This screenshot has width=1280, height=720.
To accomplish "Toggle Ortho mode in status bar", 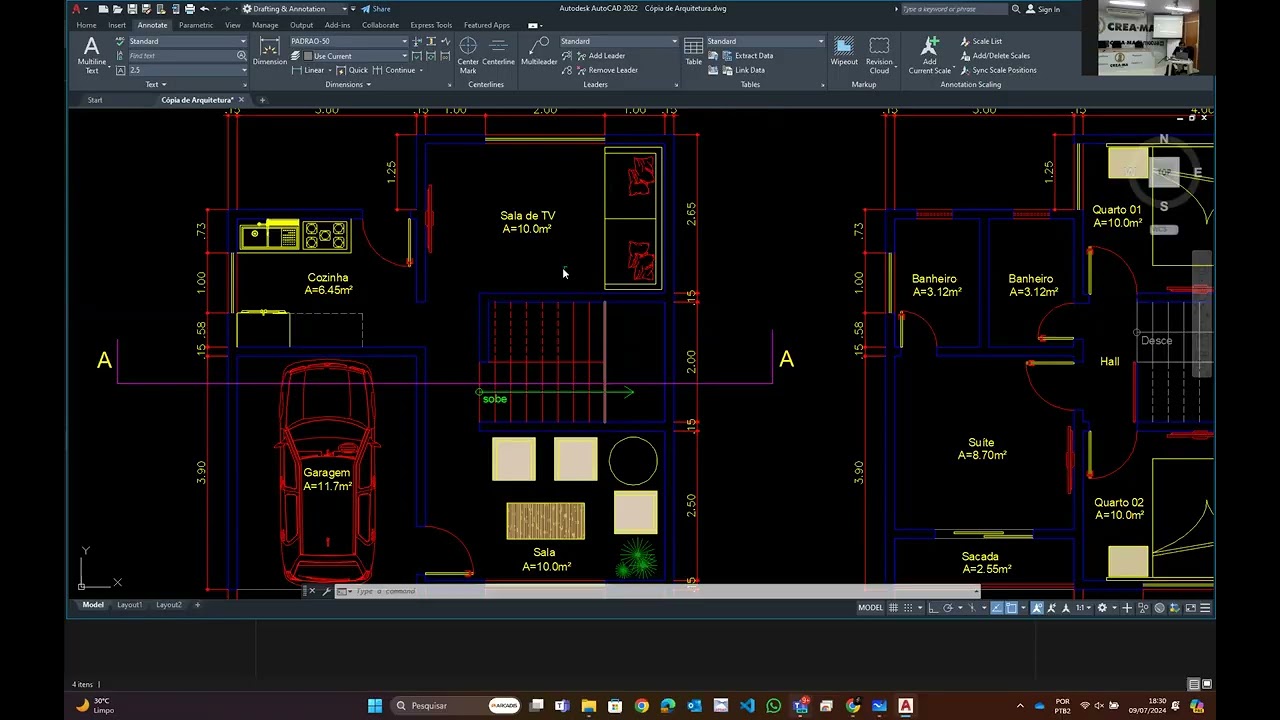I will (933, 608).
